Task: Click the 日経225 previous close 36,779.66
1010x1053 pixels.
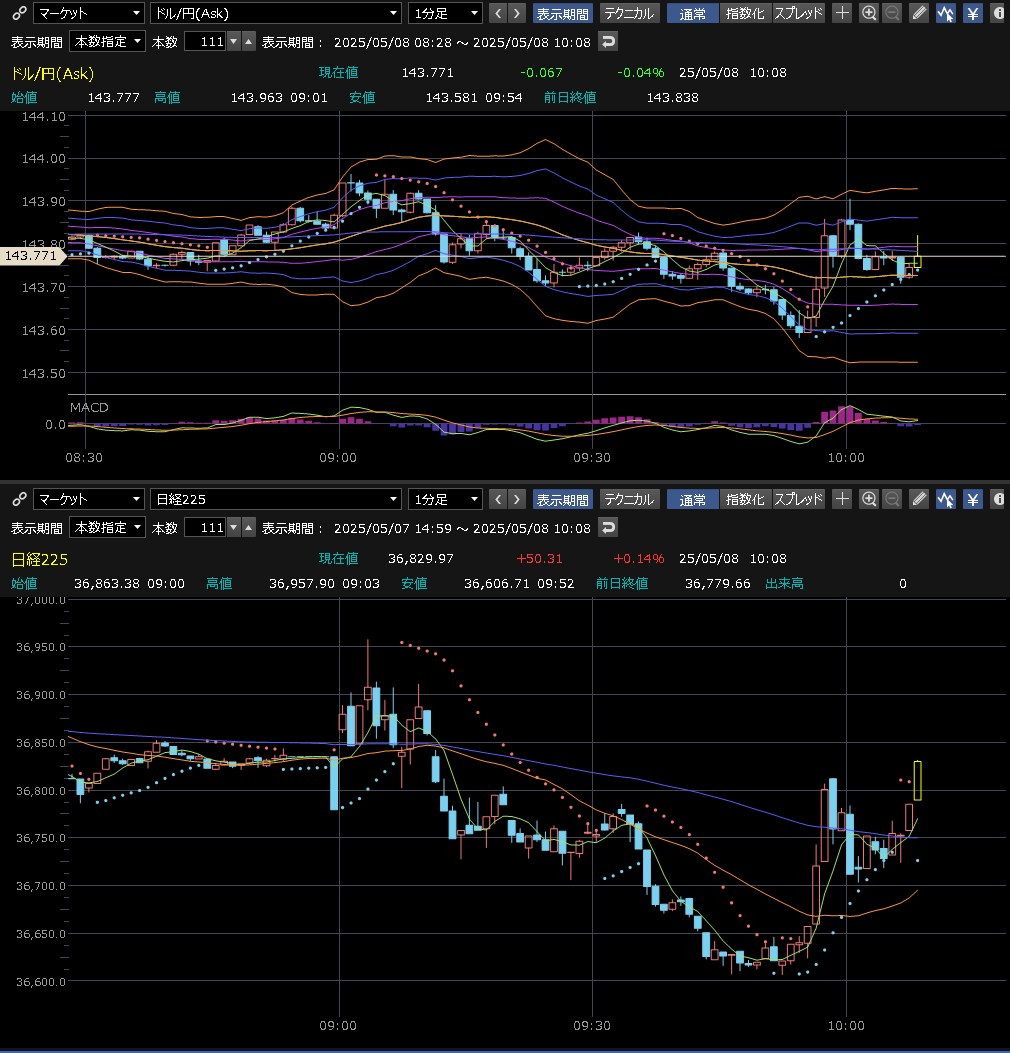Action: tap(718, 584)
